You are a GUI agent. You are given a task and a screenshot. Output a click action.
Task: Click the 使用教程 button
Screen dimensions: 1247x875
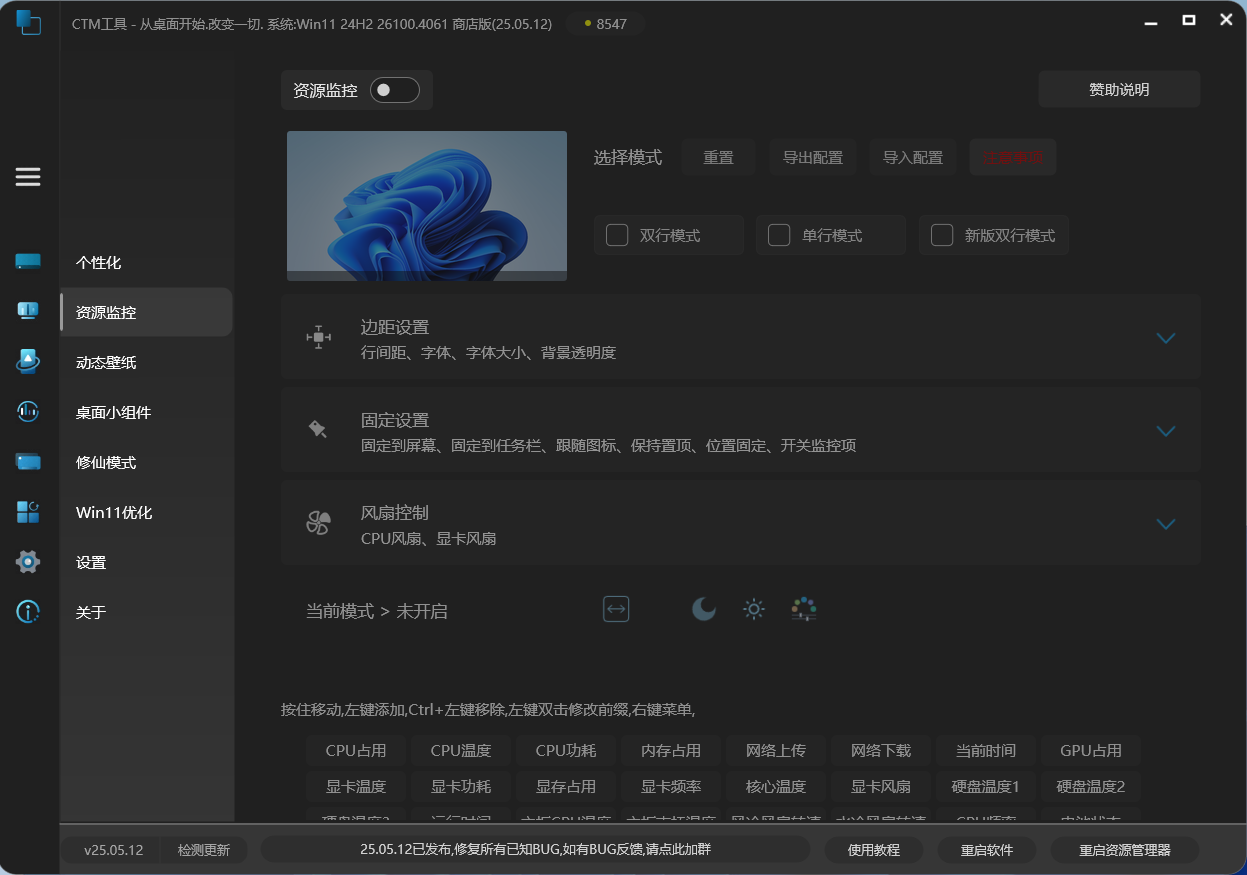coord(874,850)
